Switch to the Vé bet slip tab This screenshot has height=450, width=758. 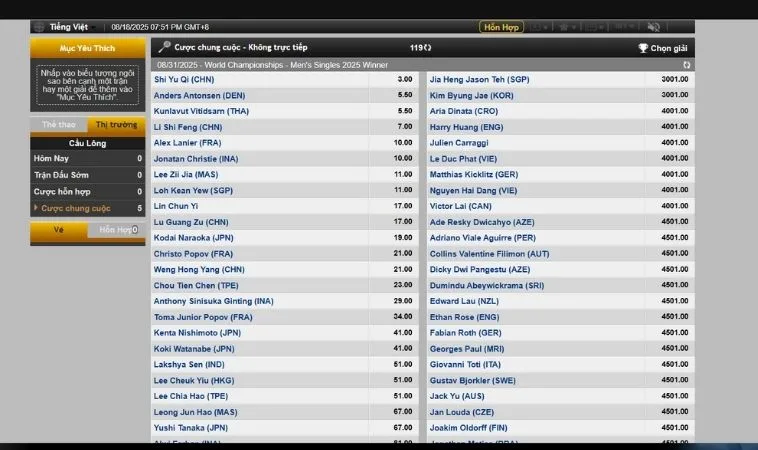pyautogui.click(x=58, y=230)
